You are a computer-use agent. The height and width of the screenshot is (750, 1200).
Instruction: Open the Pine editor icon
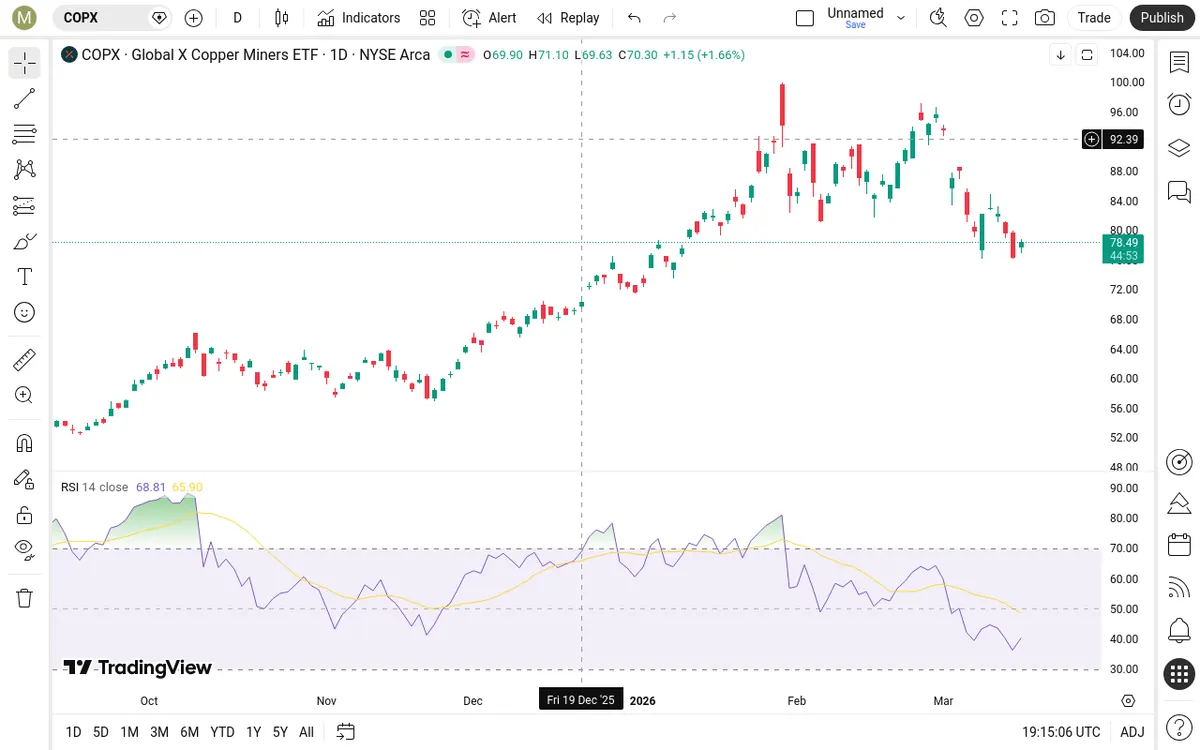(1179, 503)
